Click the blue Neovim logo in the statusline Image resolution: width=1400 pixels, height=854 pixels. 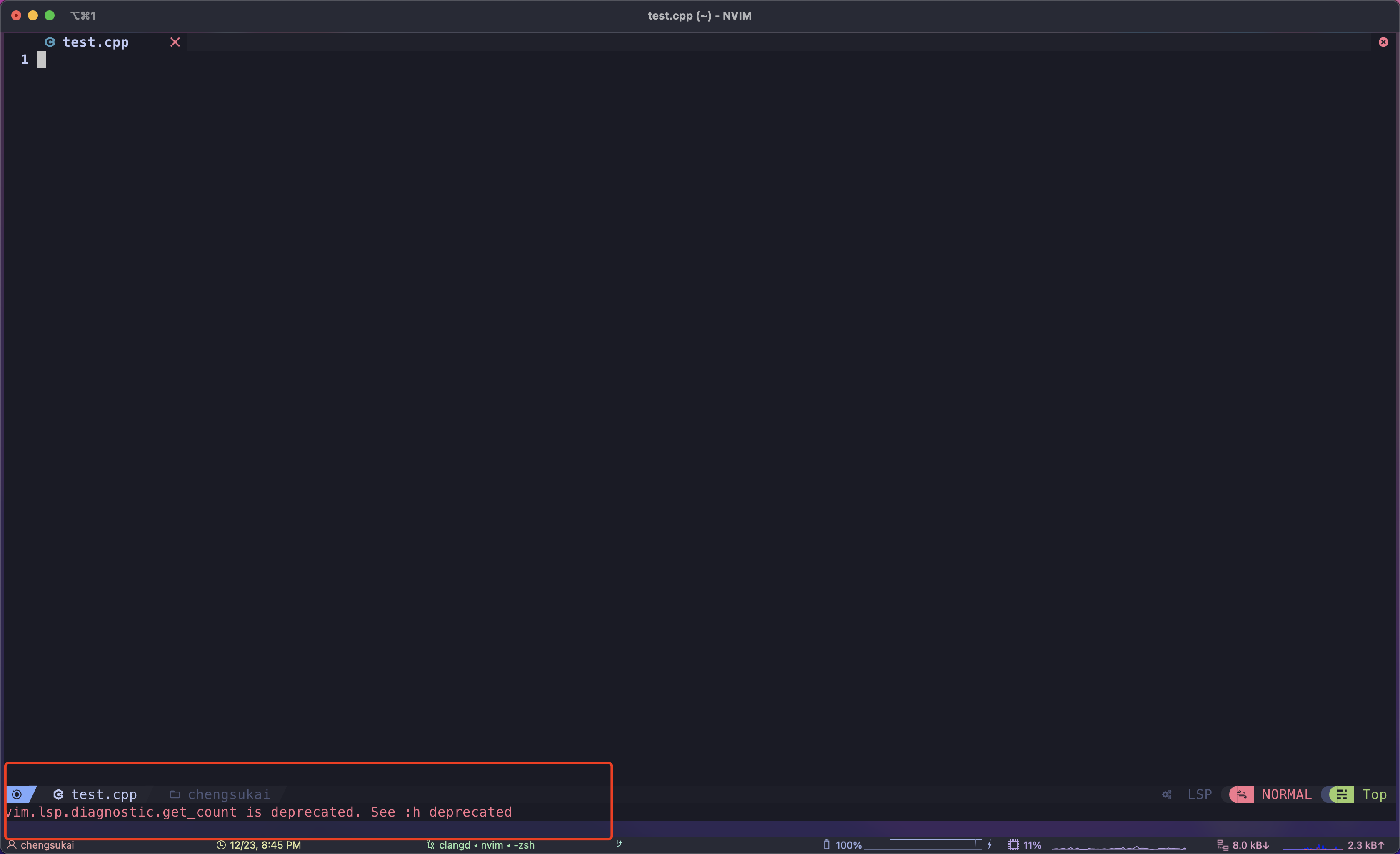click(17, 794)
